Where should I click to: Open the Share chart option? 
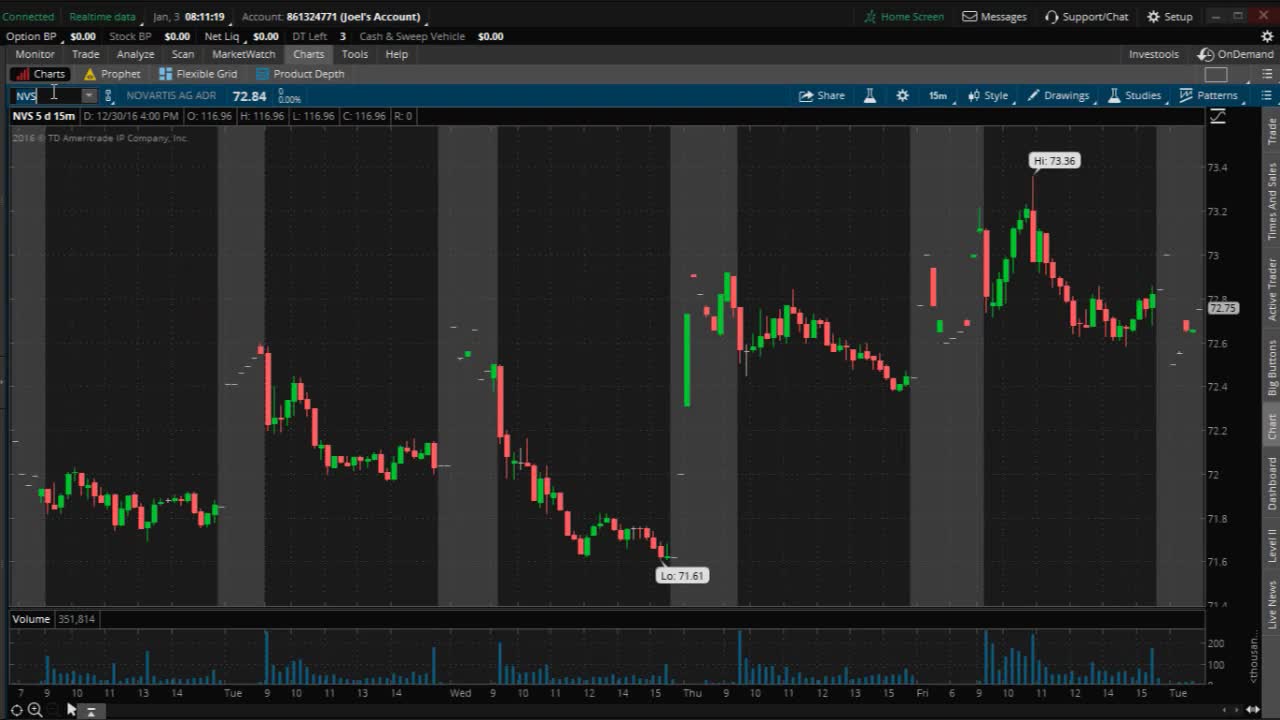click(822, 96)
